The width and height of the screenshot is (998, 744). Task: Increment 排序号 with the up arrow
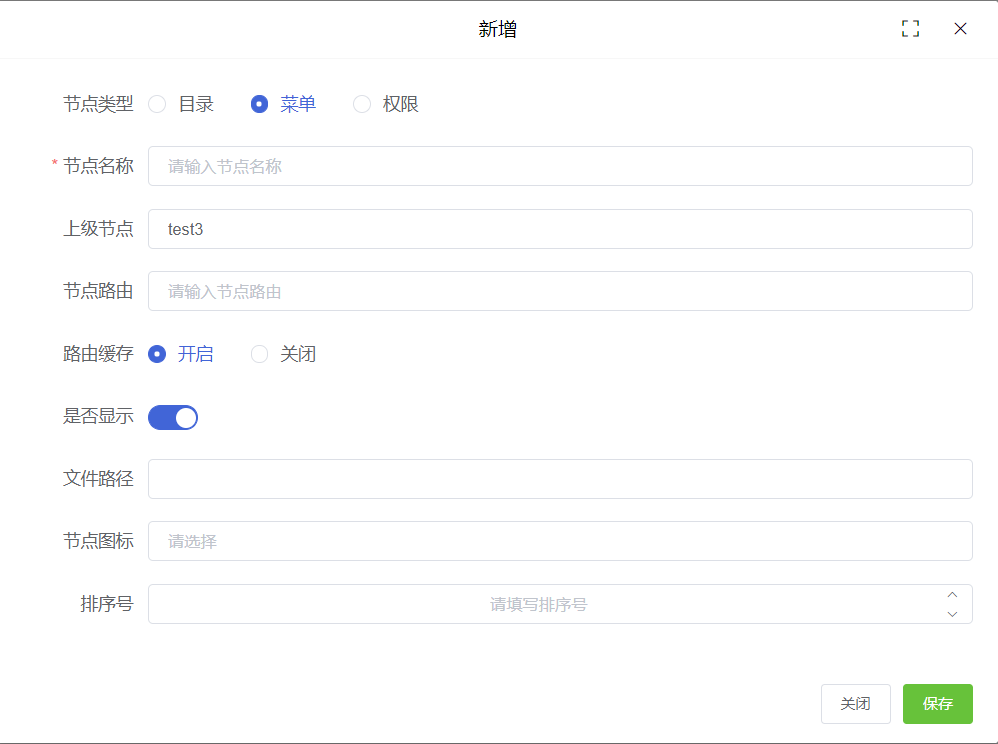tap(952, 596)
